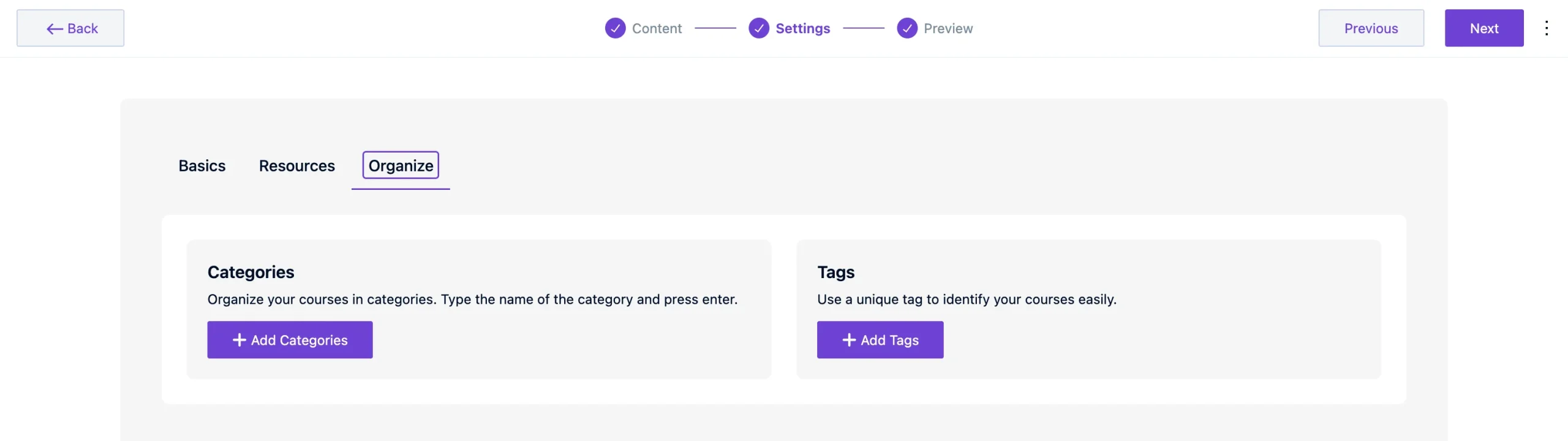Select the Organize tab
This screenshot has height=441, width=1568.
401,165
